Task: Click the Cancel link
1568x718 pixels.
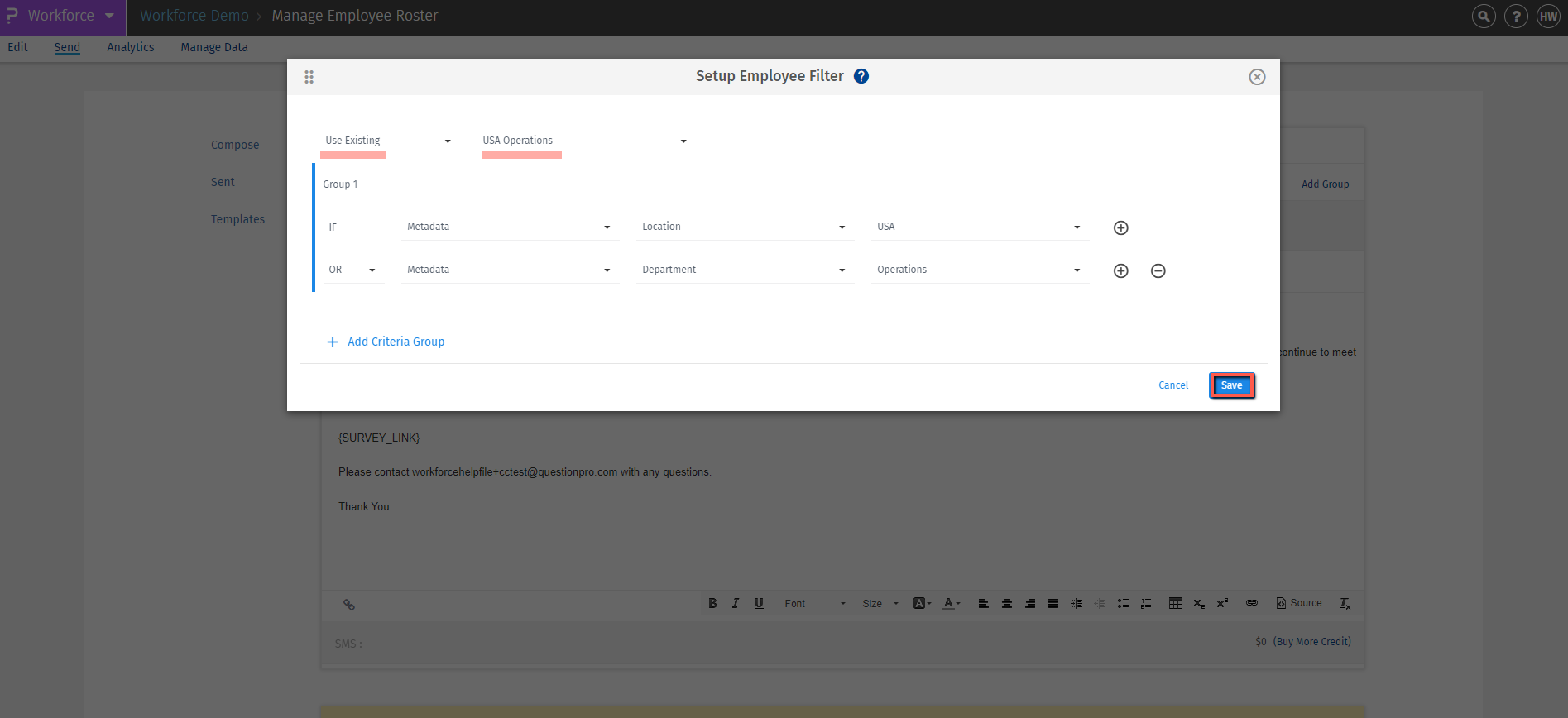Action: coord(1173,385)
